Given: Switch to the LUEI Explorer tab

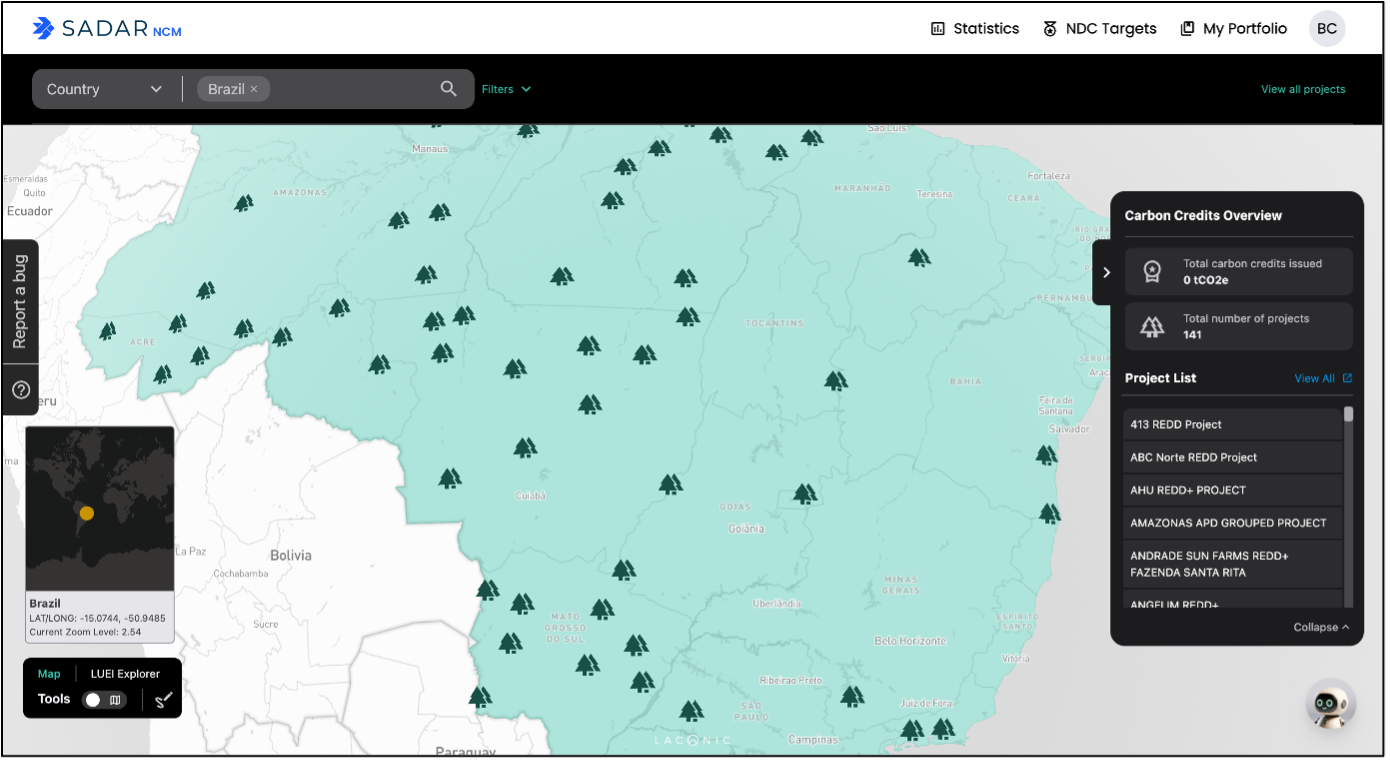Looking at the screenshot, I should 125,674.
